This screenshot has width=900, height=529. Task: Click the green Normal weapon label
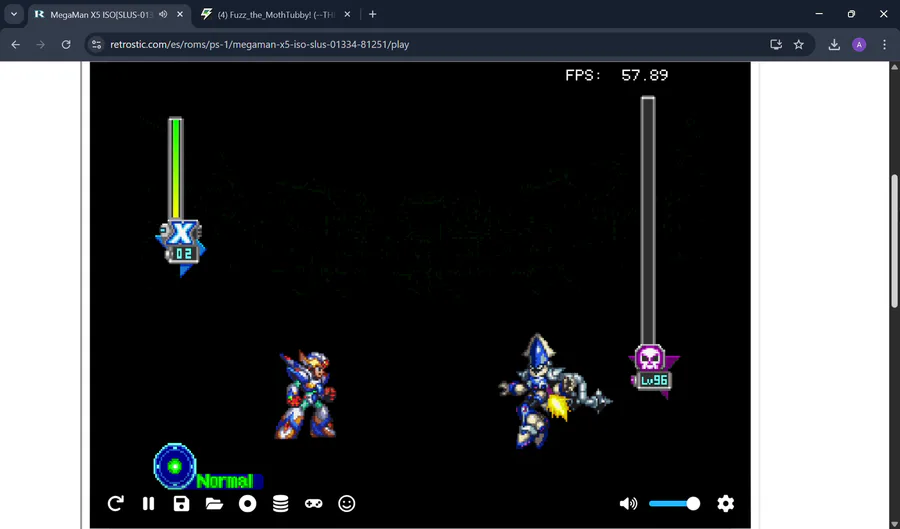coord(225,481)
